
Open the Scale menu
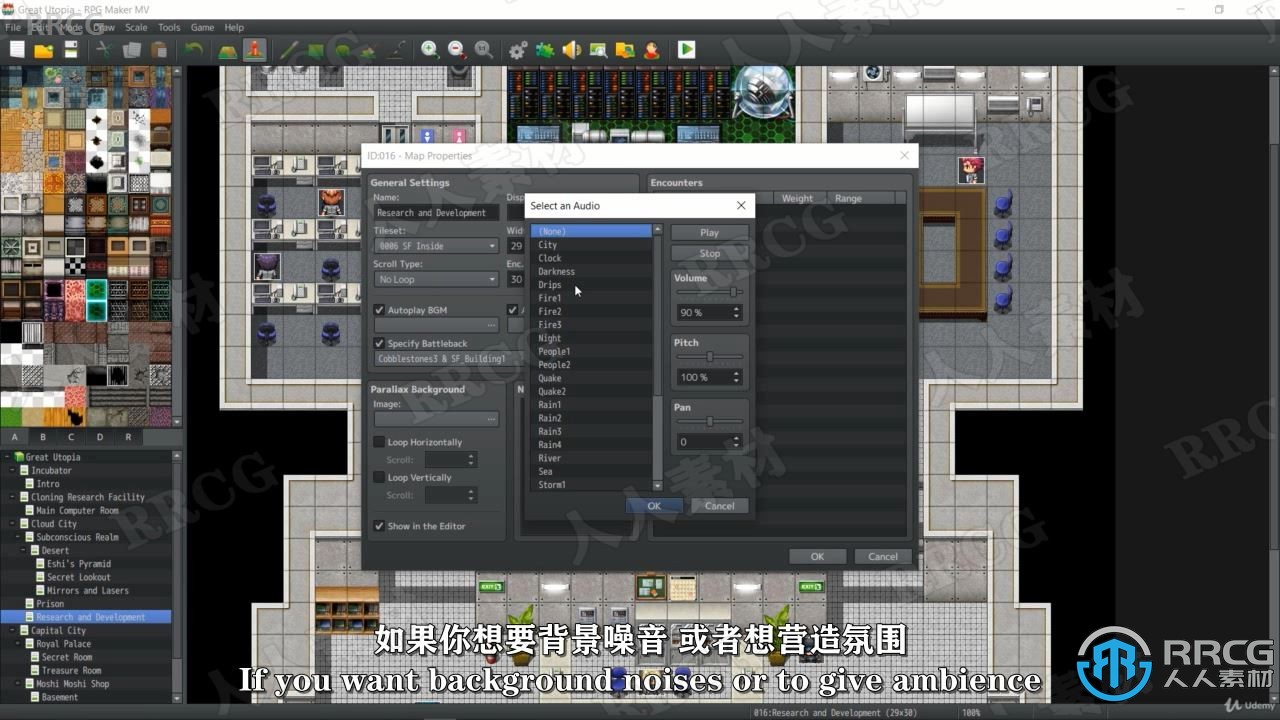136,28
